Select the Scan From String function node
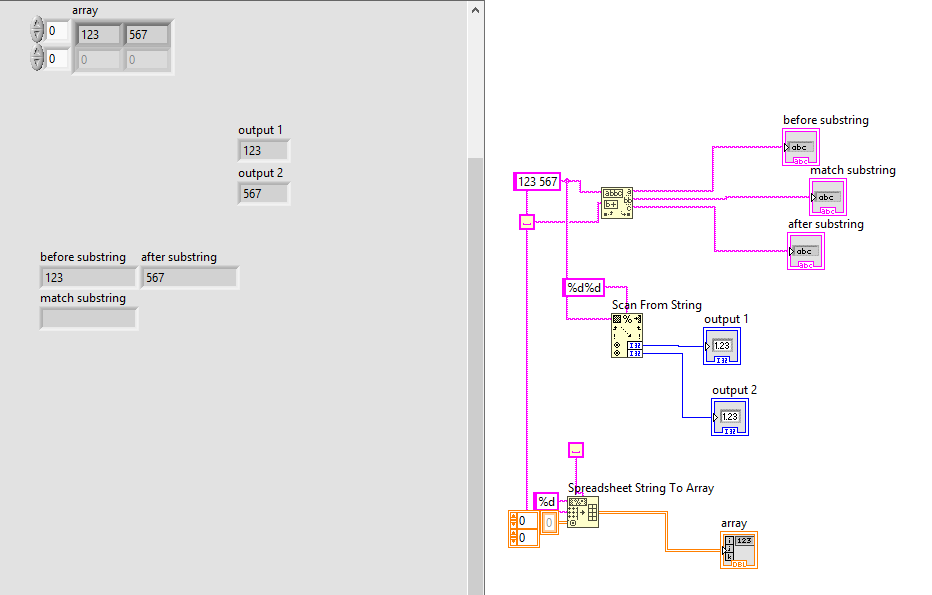Screen dimensions: 932x595 click(x=627, y=336)
